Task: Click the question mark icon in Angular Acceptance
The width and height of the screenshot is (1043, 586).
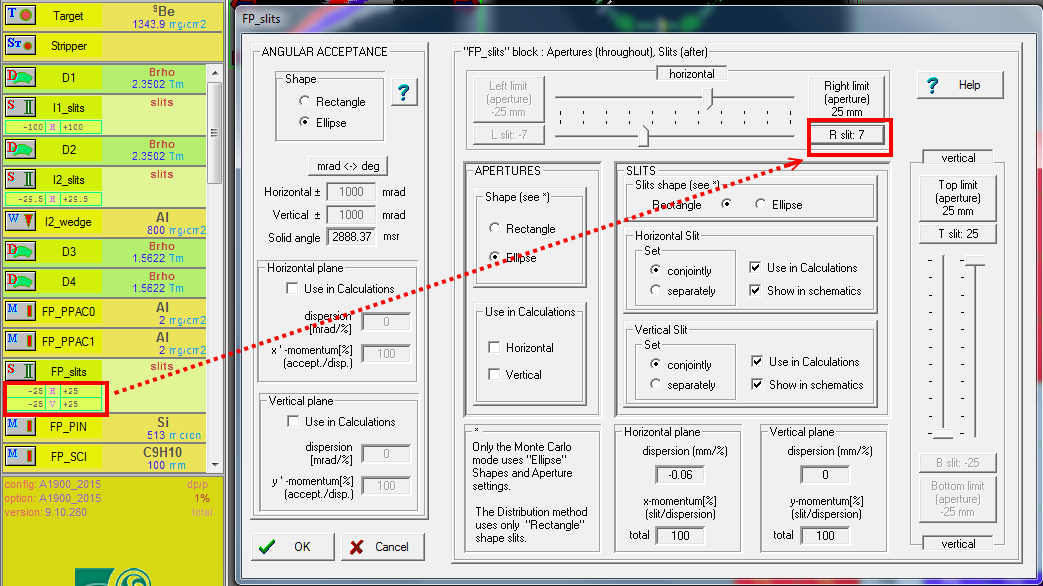Action: tap(404, 92)
